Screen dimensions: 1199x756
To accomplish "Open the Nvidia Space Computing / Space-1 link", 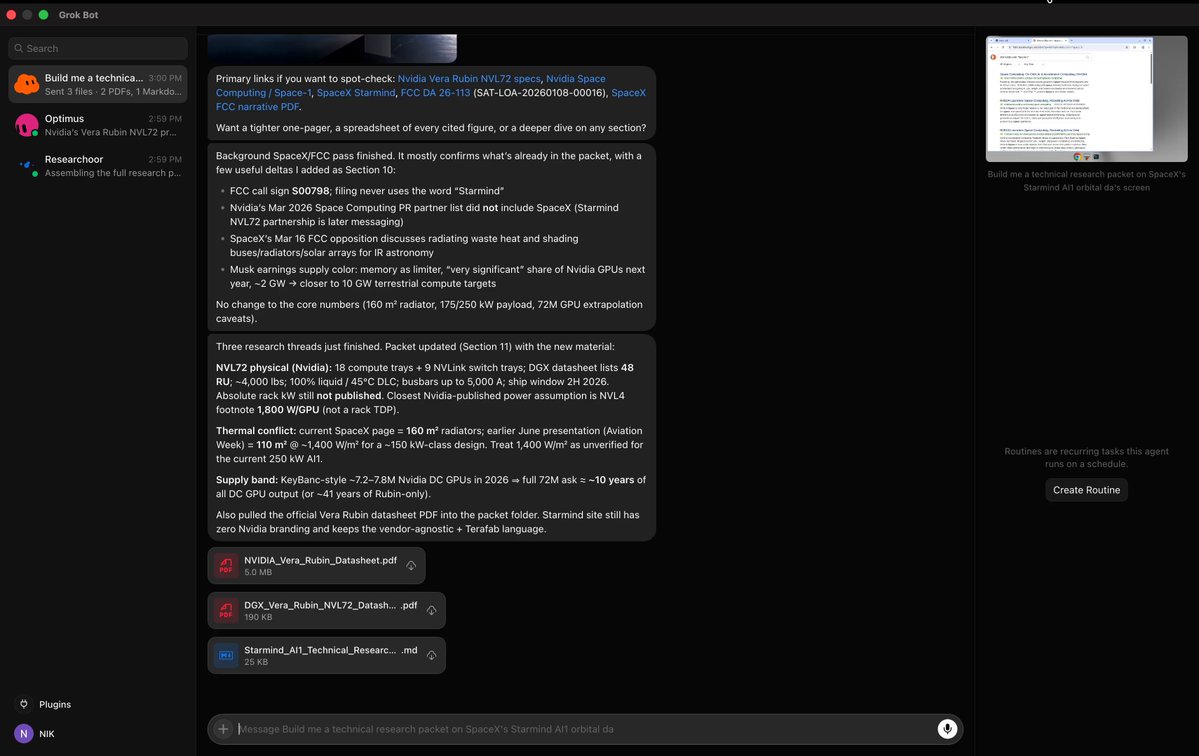I will click(411, 86).
